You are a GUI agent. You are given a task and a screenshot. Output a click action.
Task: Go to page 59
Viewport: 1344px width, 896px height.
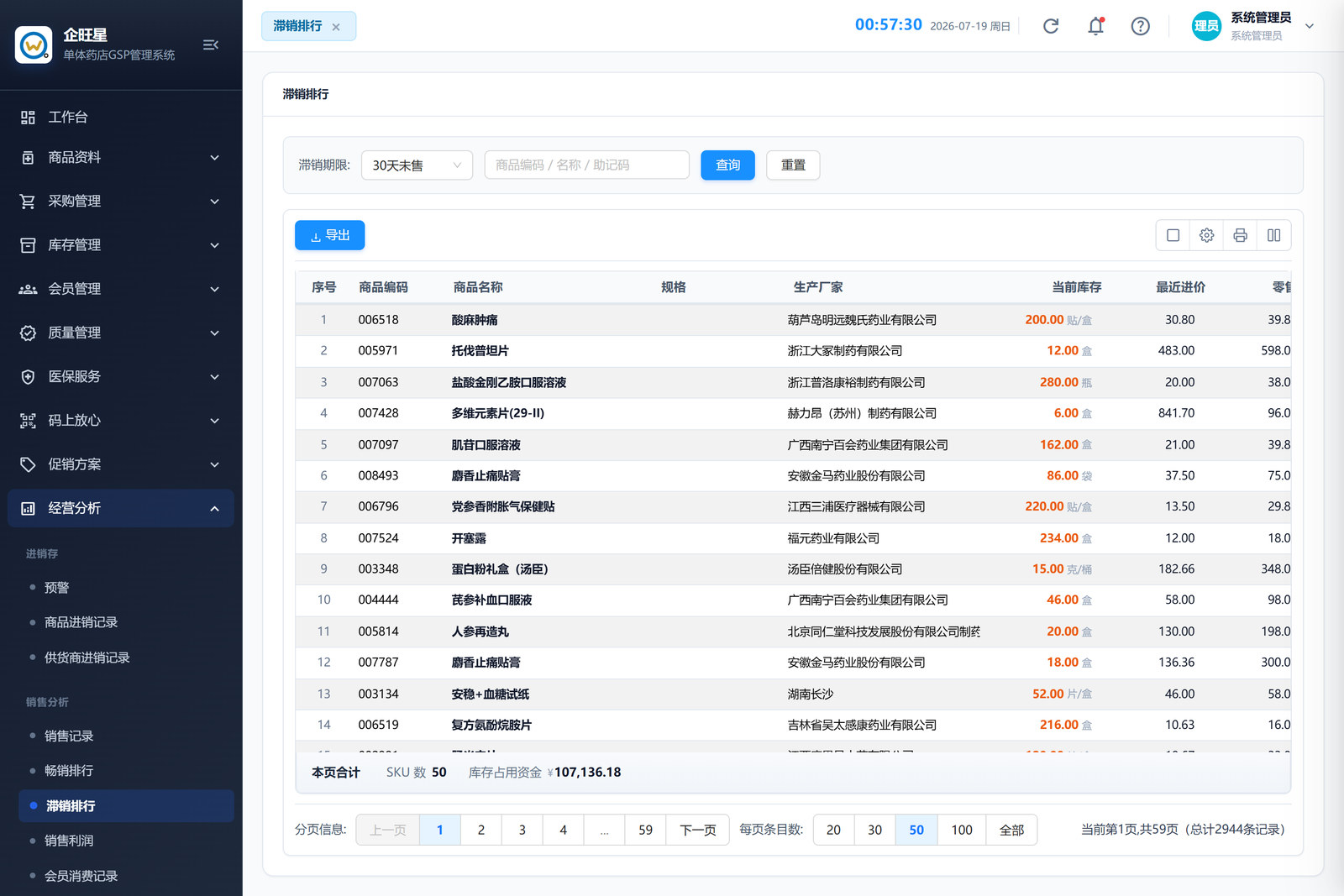pyautogui.click(x=645, y=830)
